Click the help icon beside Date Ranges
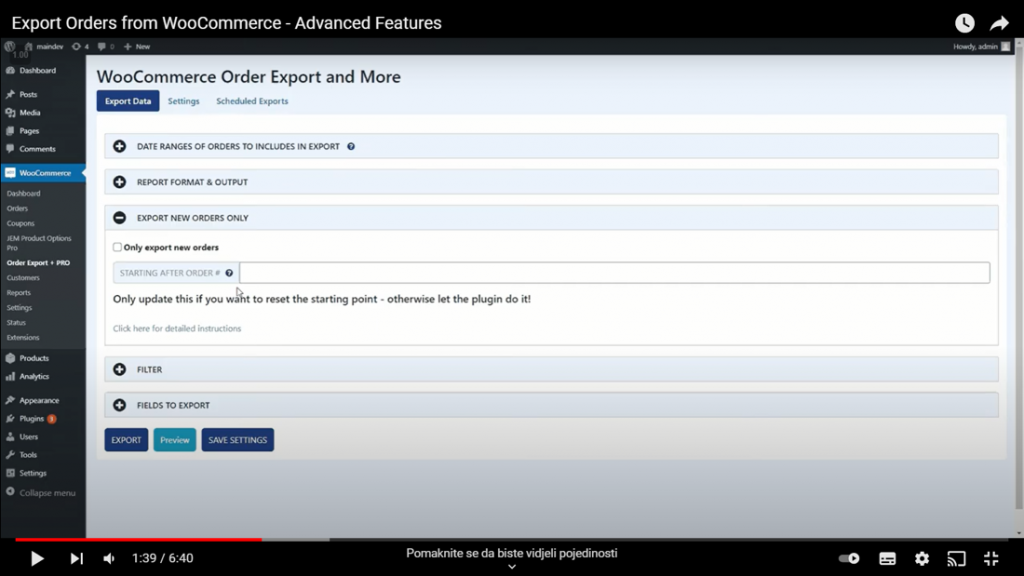The image size is (1024, 576). pos(351,146)
